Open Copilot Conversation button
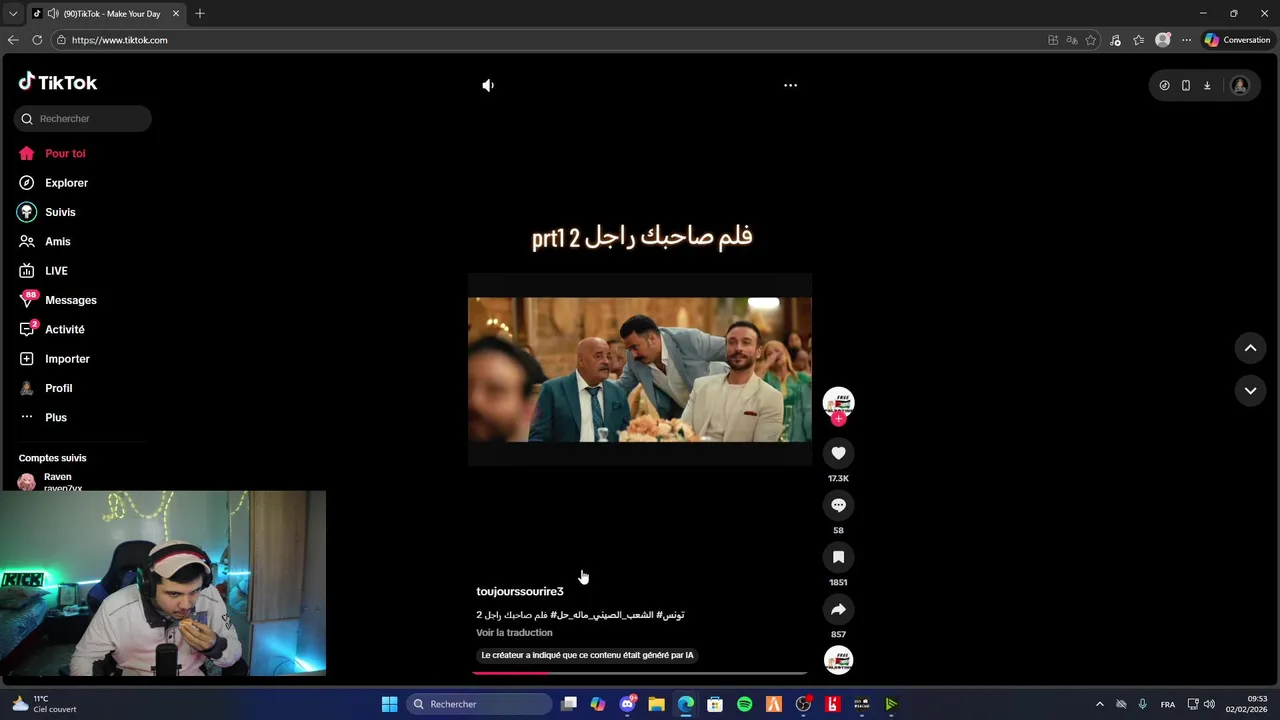The image size is (1280, 720). pyautogui.click(x=1237, y=40)
